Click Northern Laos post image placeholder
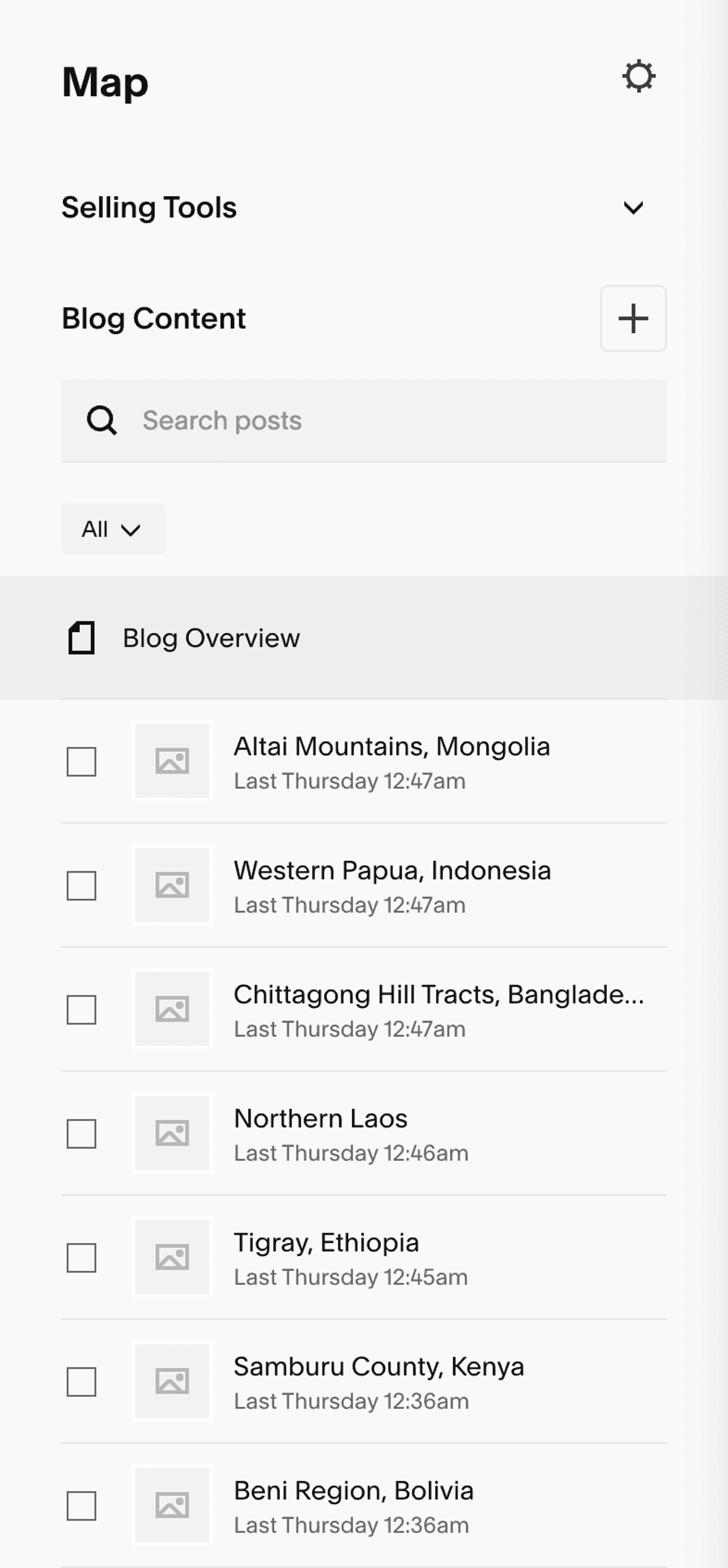Image resolution: width=728 pixels, height=1568 pixels. coord(172,1133)
